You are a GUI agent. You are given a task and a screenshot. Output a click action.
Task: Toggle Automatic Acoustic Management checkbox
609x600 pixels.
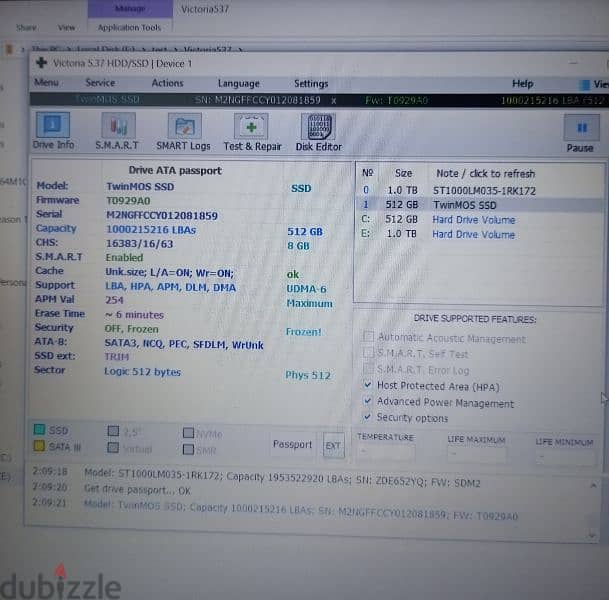tap(368, 336)
